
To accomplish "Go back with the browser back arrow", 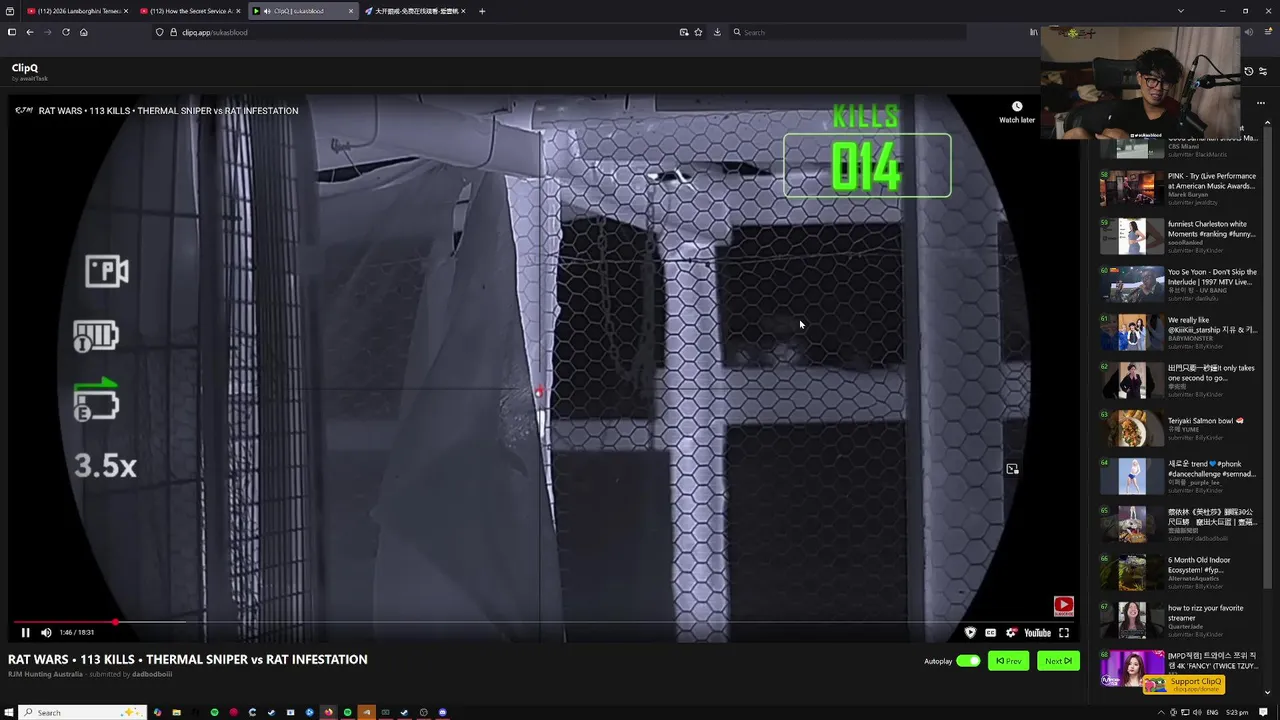I will point(30,32).
